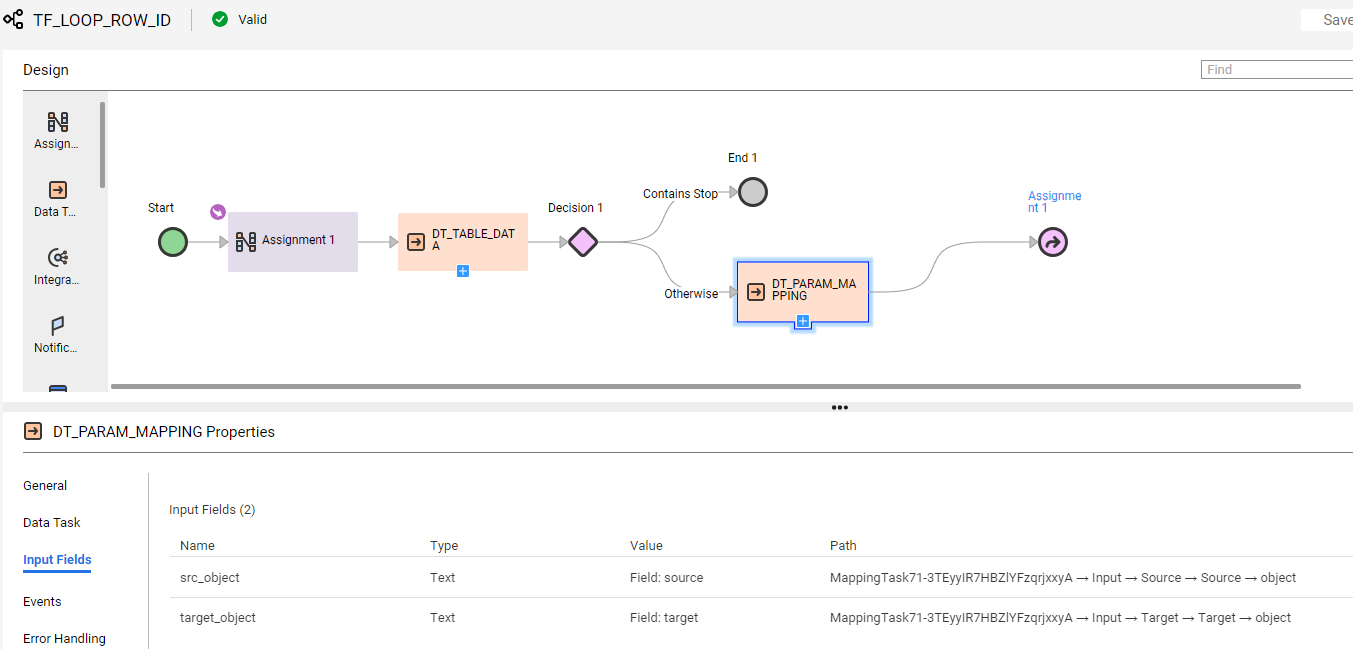Click the green Valid checkmark icon
The height and width of the screenshot is (649, 1353).
click(x=220, y=19)
